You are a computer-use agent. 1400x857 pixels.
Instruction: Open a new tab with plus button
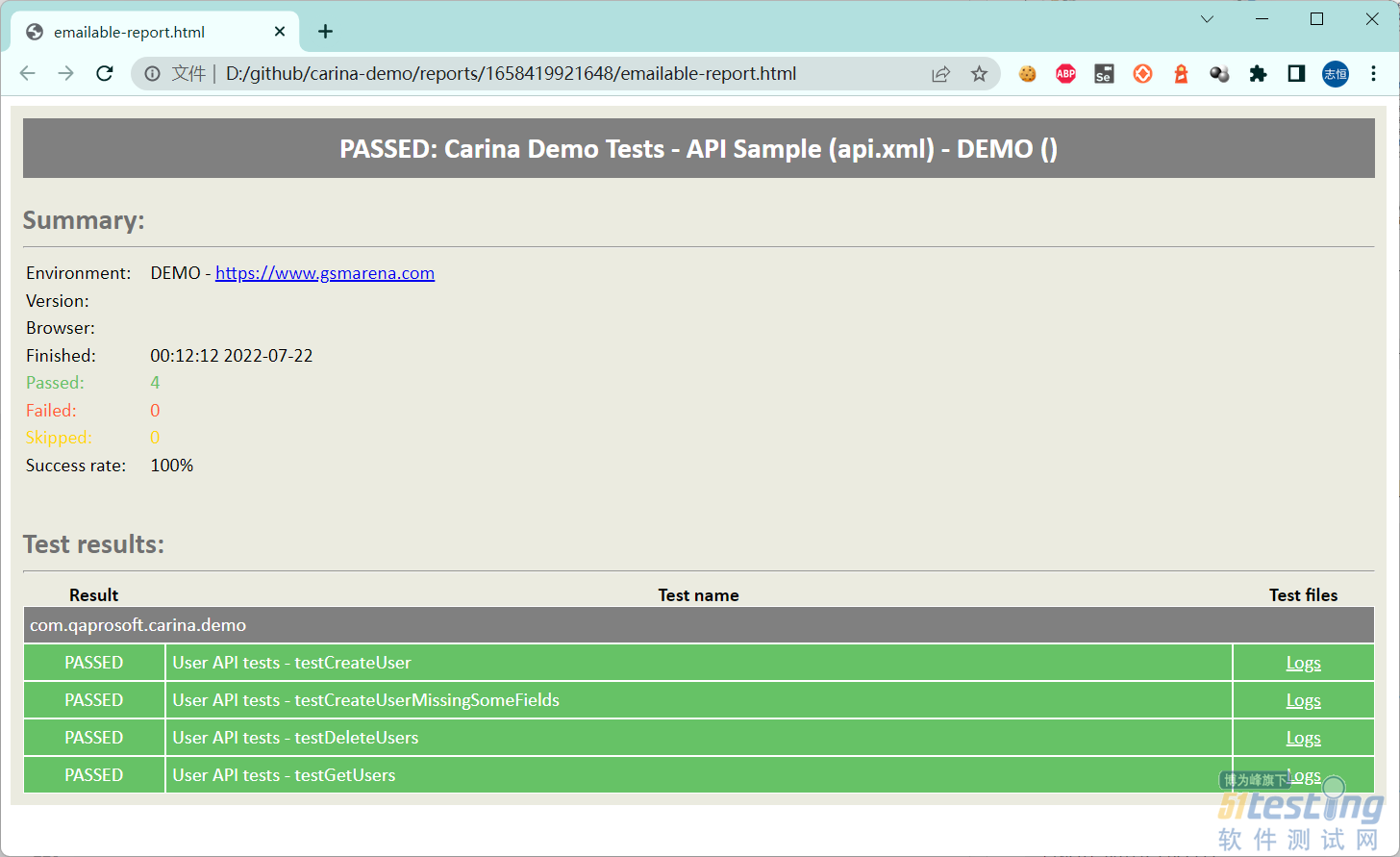click(326, 32)
